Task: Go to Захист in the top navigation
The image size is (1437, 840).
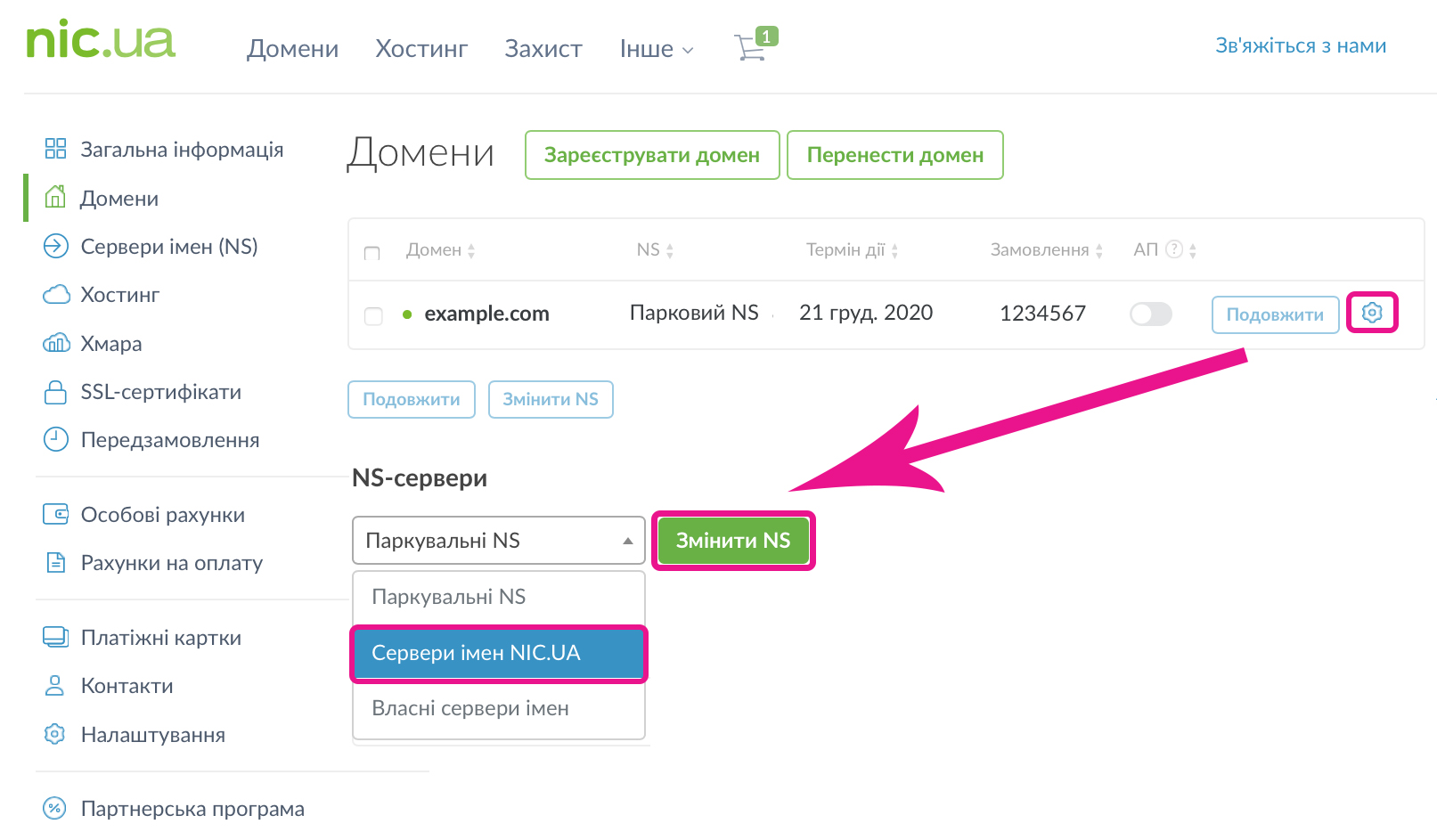Action: (543, 49)
